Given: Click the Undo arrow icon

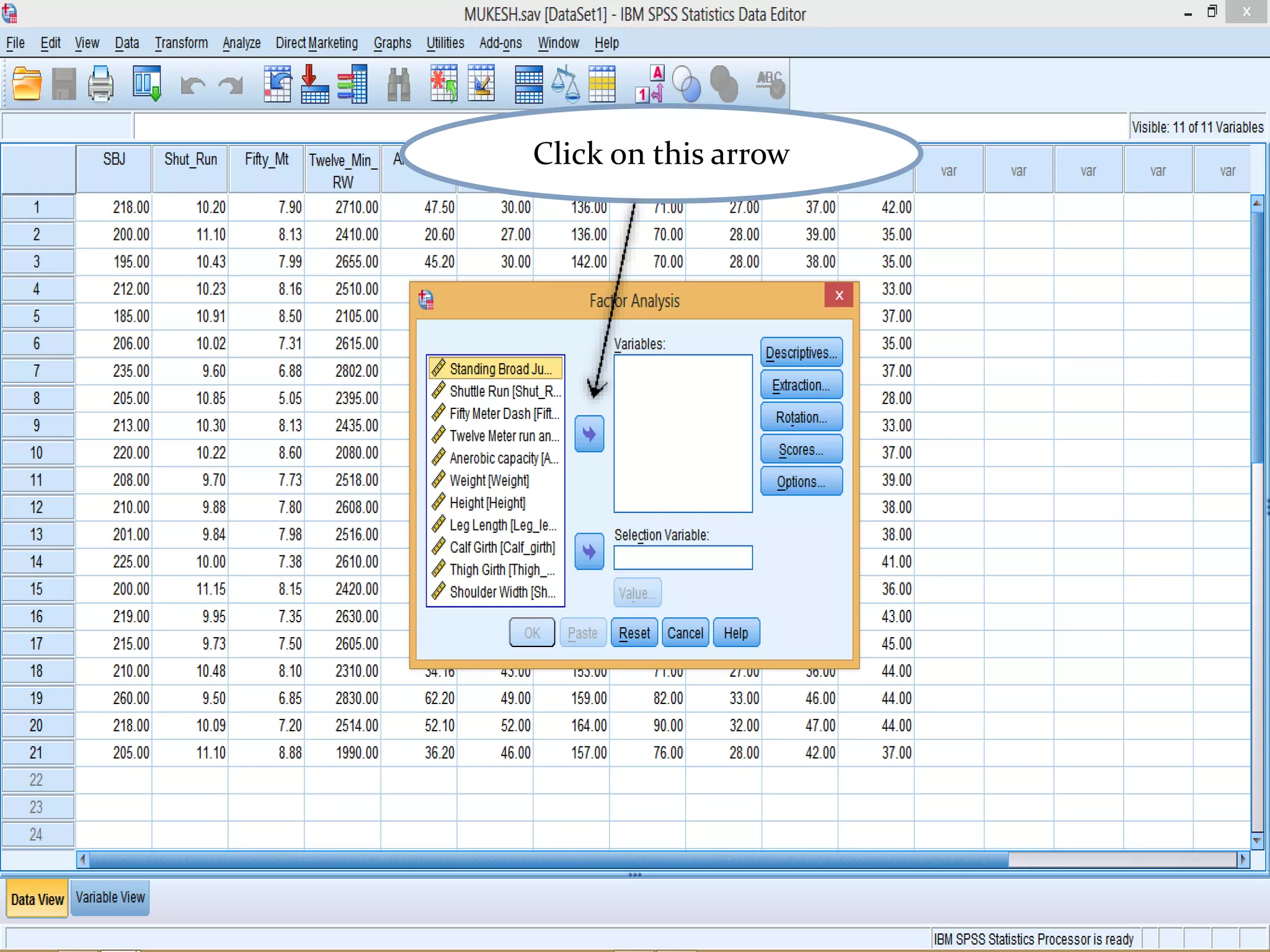Looking at the screenshot, I should coord(193,86).
